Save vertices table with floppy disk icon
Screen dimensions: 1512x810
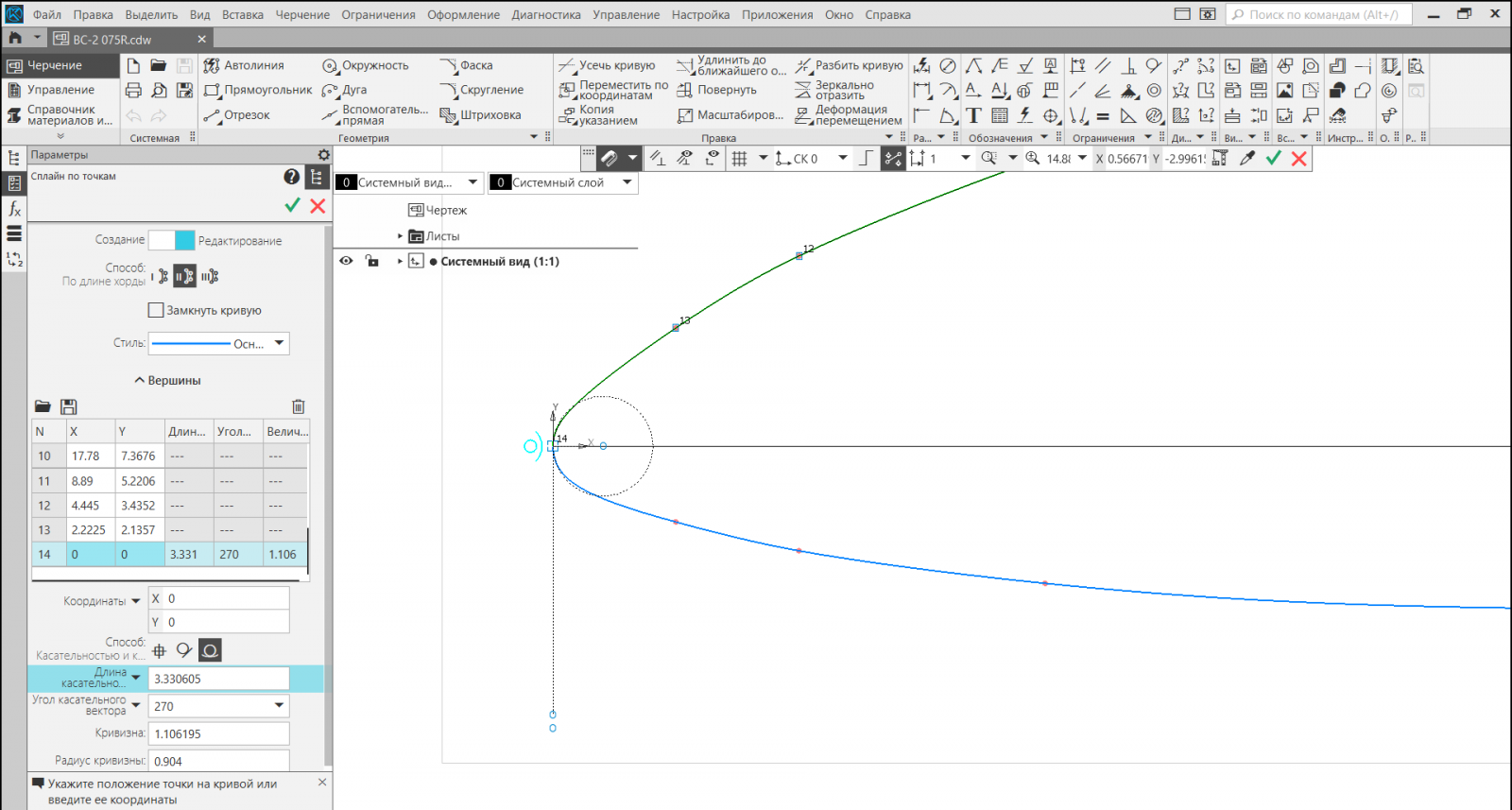pyautogui.click(x=68, y=406)
